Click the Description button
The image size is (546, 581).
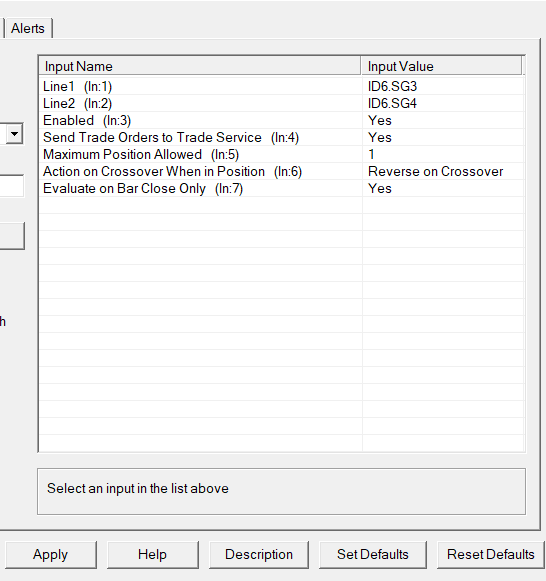[x=259, y=554]
